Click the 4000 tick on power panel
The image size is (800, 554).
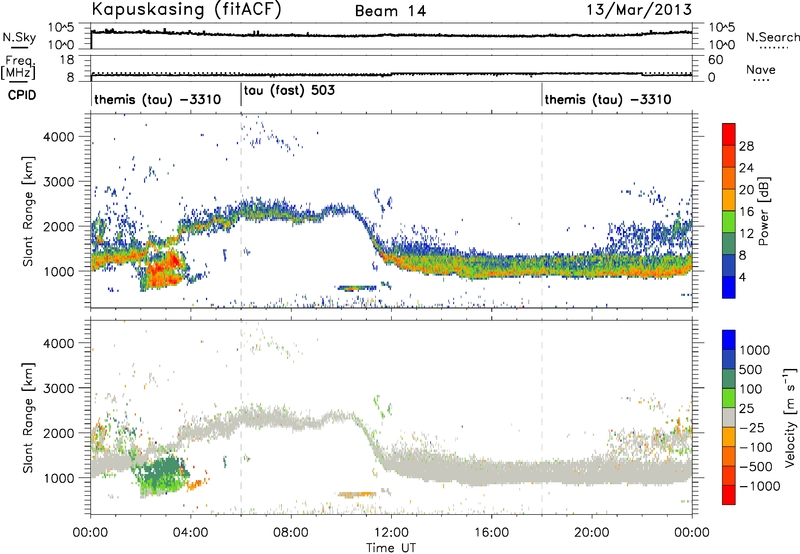click(x=58, y=137)
